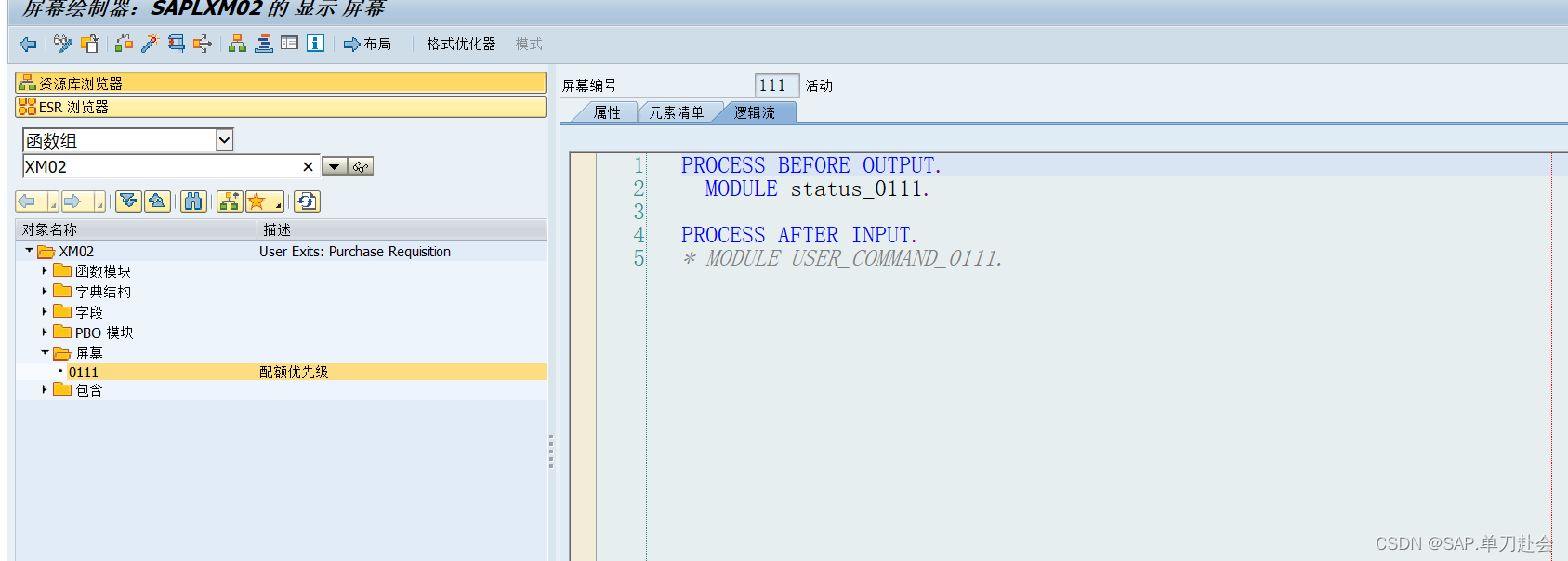
Task: Click the Full Screen window icon
Action: point(290,44)
